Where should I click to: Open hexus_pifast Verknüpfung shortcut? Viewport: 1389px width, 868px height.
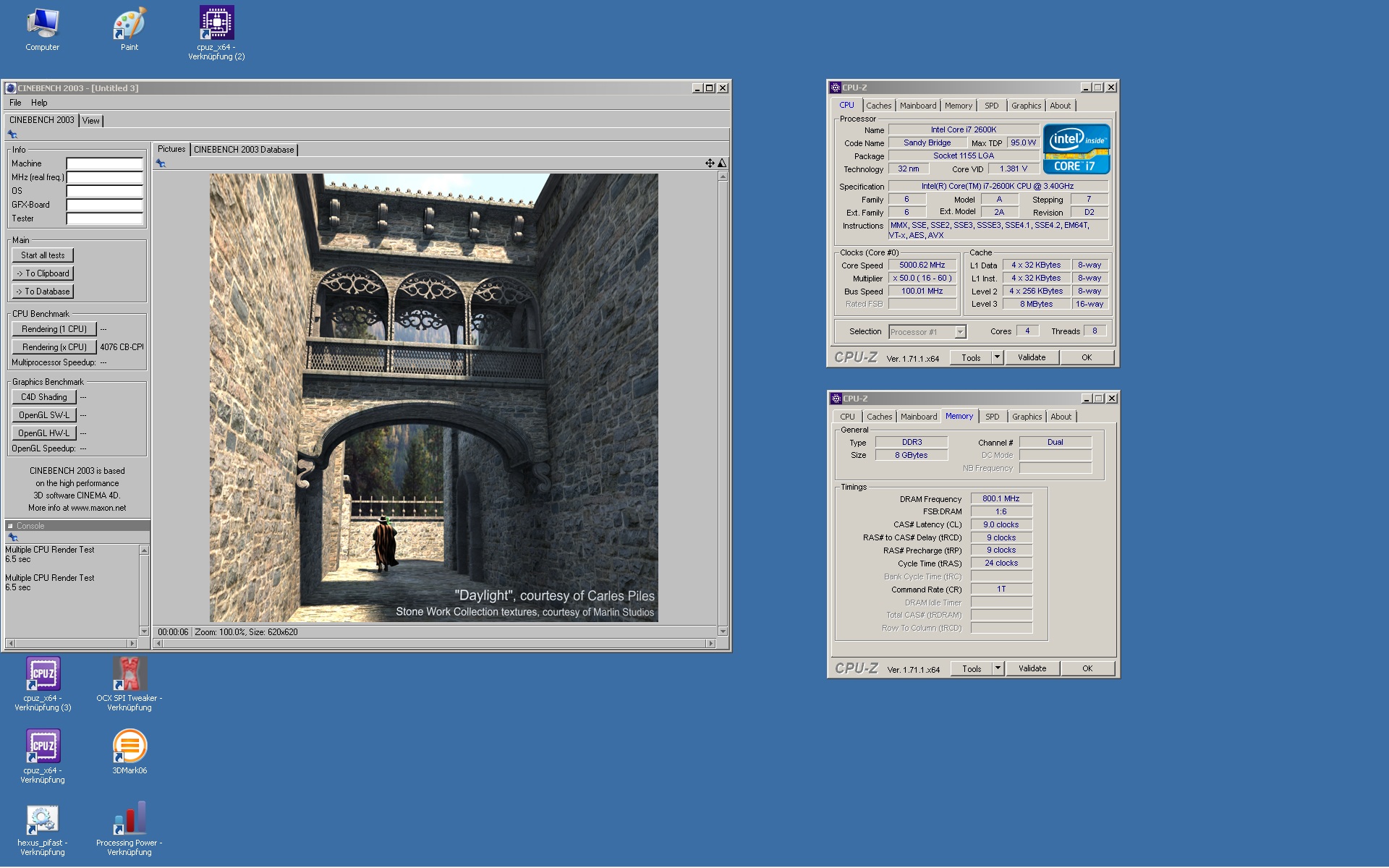click(43, 829)
